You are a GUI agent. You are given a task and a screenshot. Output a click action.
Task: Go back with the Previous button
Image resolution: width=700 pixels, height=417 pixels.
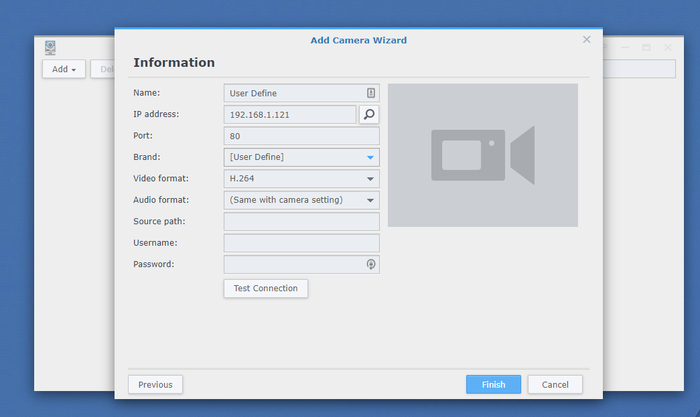[x=155, y=384]
